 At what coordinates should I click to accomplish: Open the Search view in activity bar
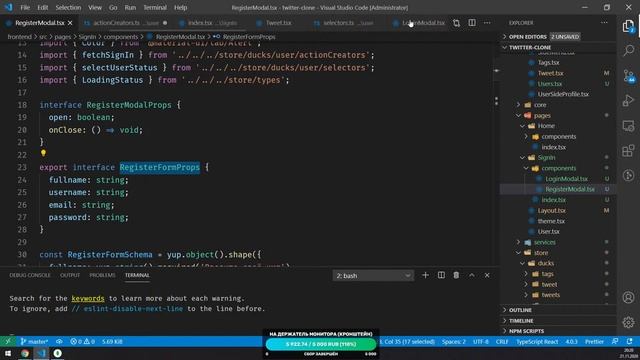click(x=629, y=51)
